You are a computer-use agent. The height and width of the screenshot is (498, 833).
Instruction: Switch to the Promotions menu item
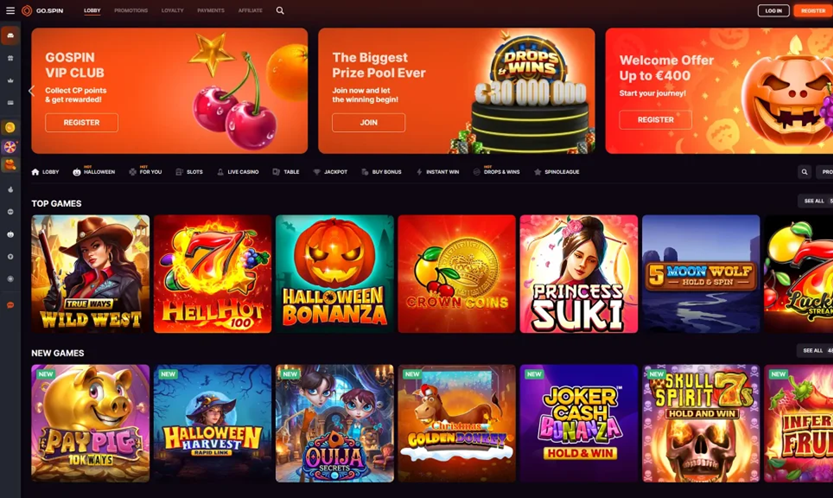pyautogui.click(x=131, y=11)
